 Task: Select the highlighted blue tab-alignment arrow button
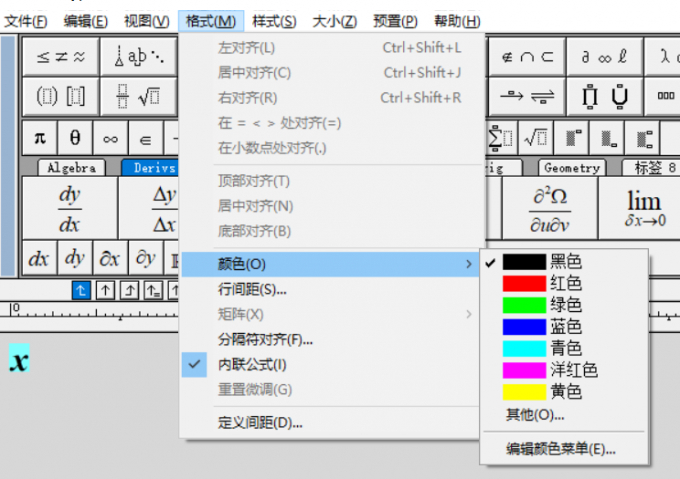pos(81,290)
